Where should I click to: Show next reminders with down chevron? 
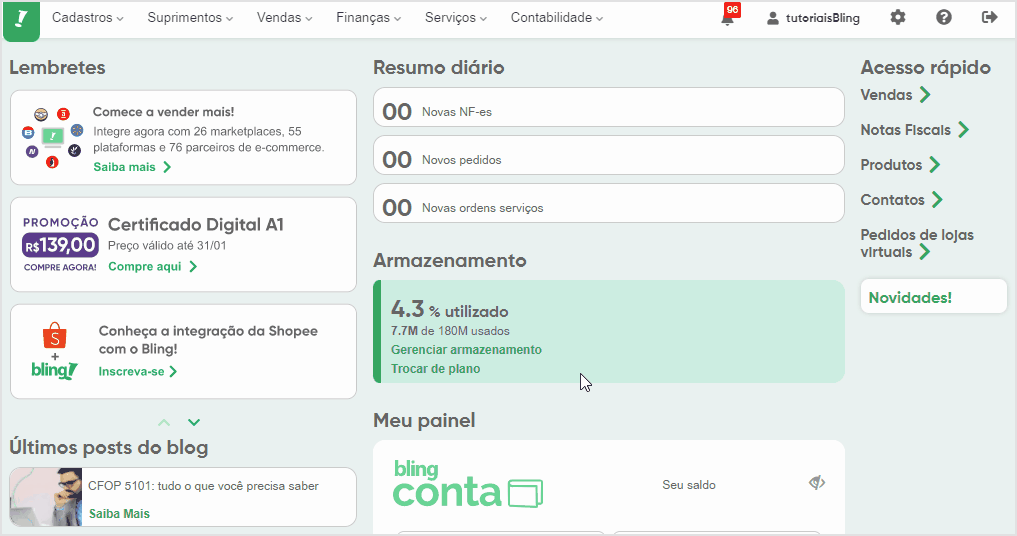coord(194,422)
